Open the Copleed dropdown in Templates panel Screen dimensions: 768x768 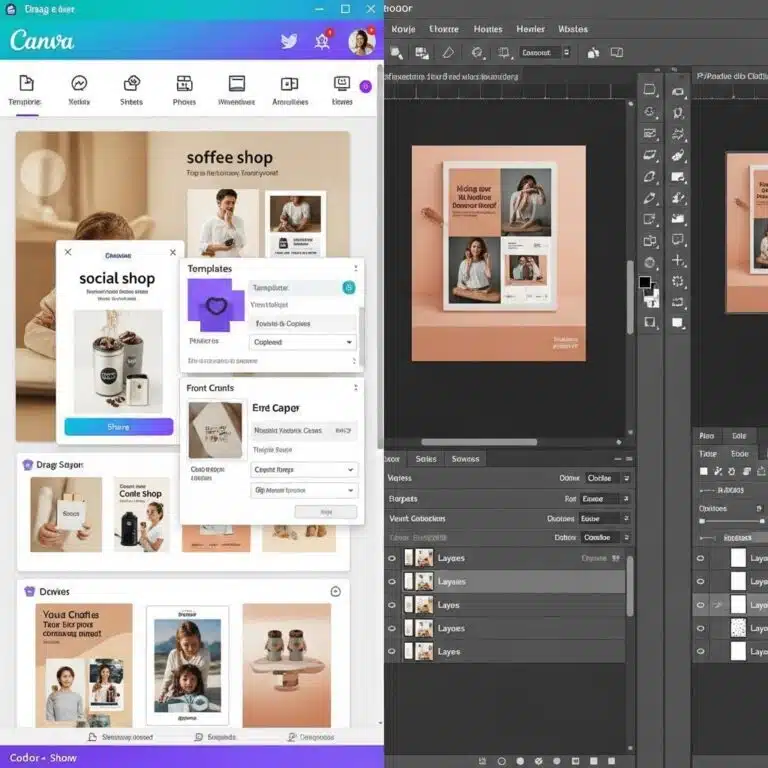coord(303,342)
